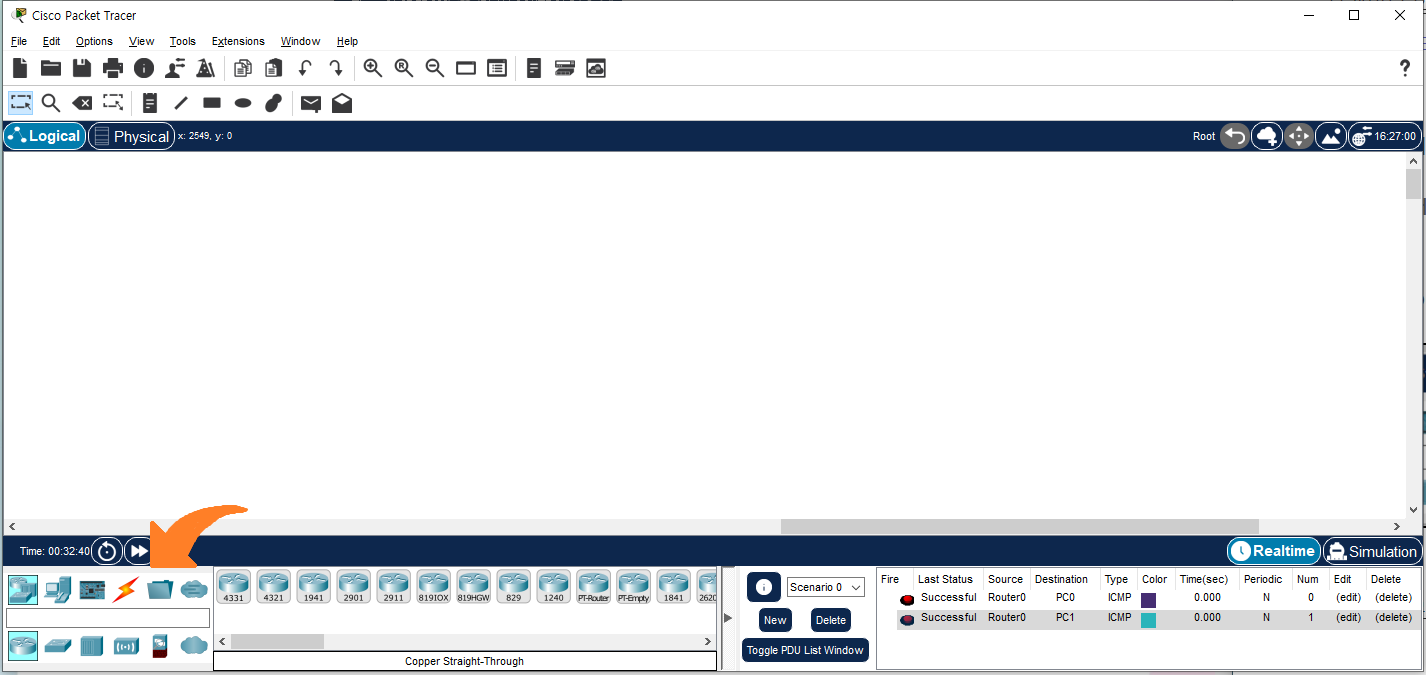This screenshot has width=1426, height=675.
Task: Open the Miscellaneous folder category
Action: [160, 589]
